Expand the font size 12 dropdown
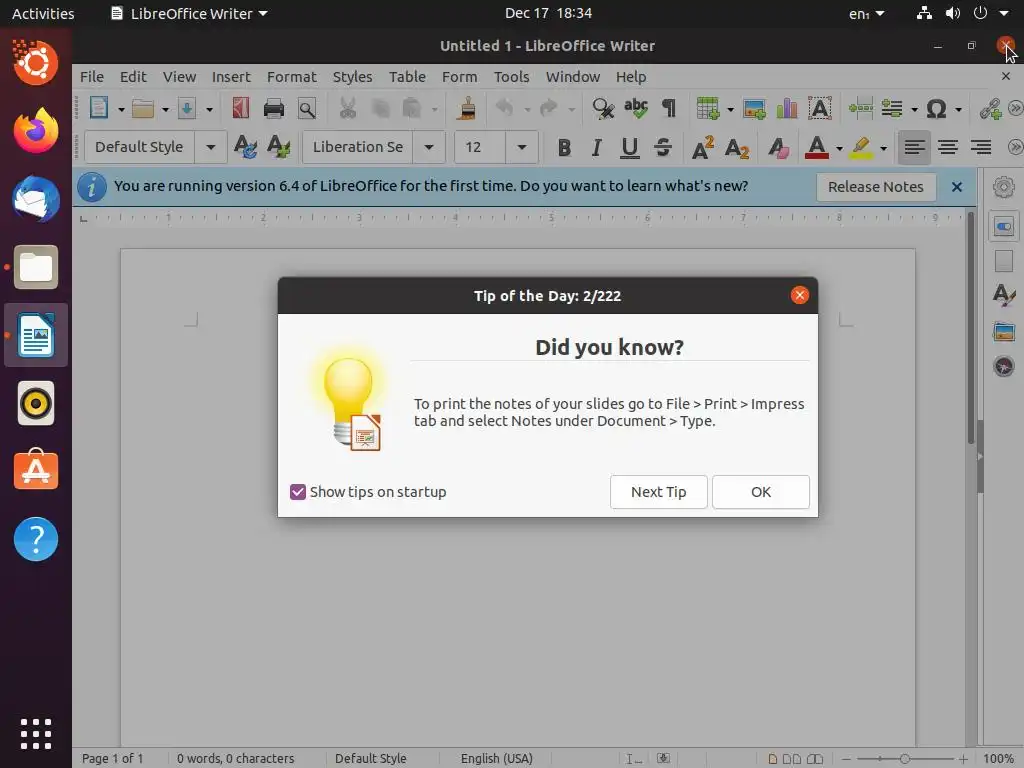 coord(521,147)
